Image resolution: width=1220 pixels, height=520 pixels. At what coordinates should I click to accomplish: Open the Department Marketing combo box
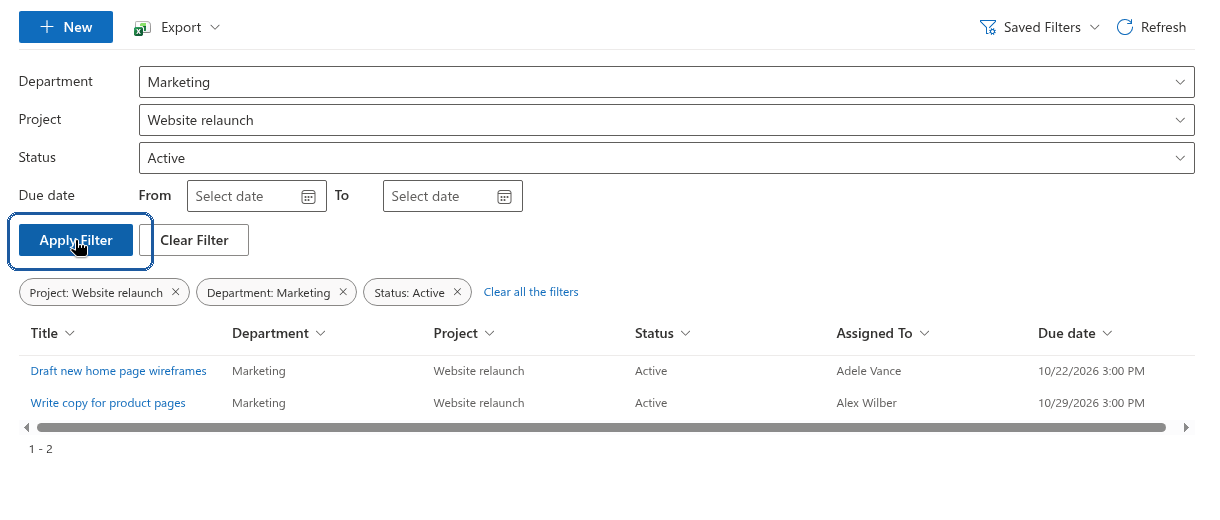click(666, 82)
